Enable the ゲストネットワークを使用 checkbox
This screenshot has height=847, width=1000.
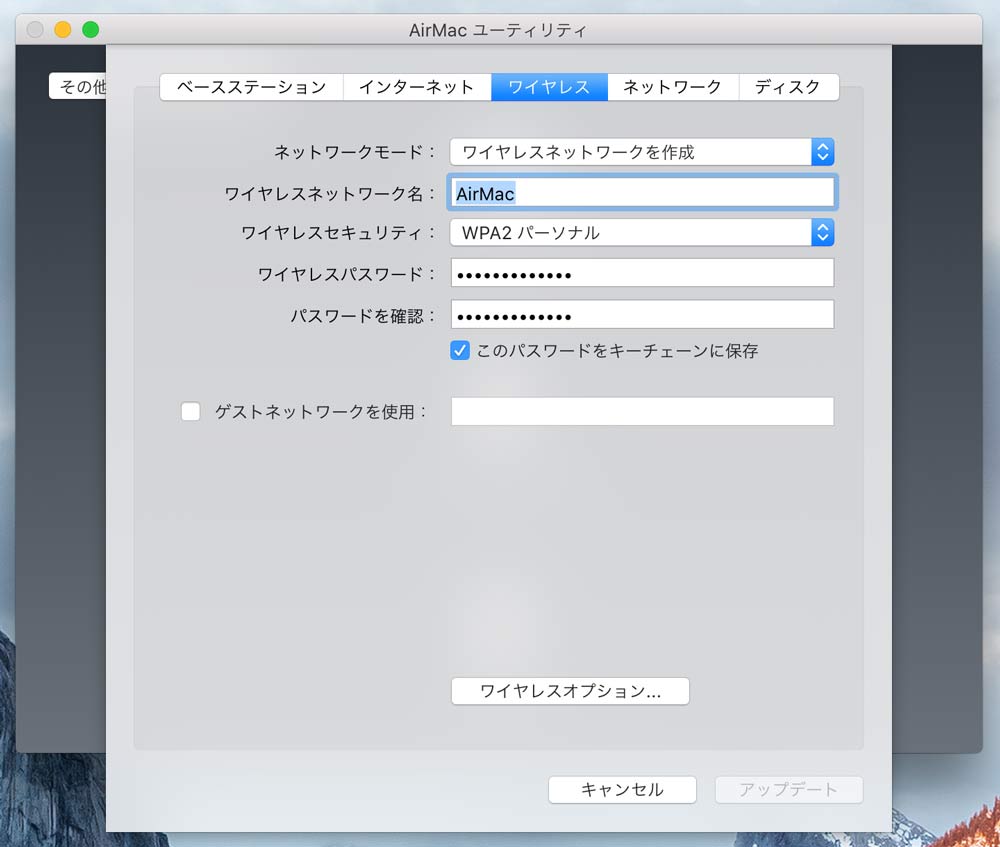click(x=191, y=411)
